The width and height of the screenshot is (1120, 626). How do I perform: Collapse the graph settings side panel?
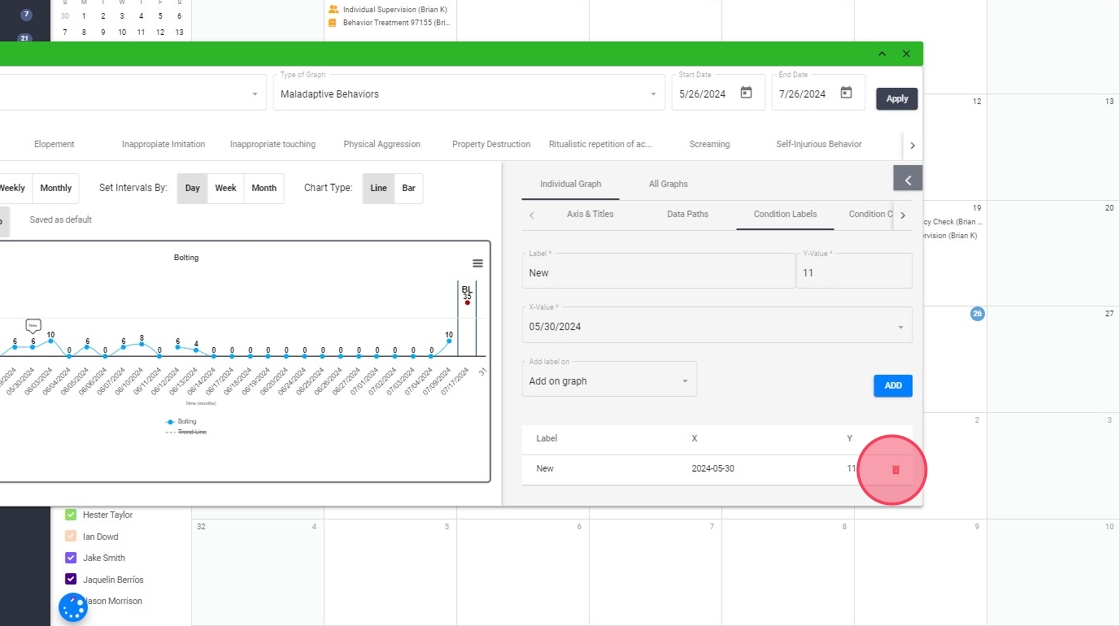[907, 180]
